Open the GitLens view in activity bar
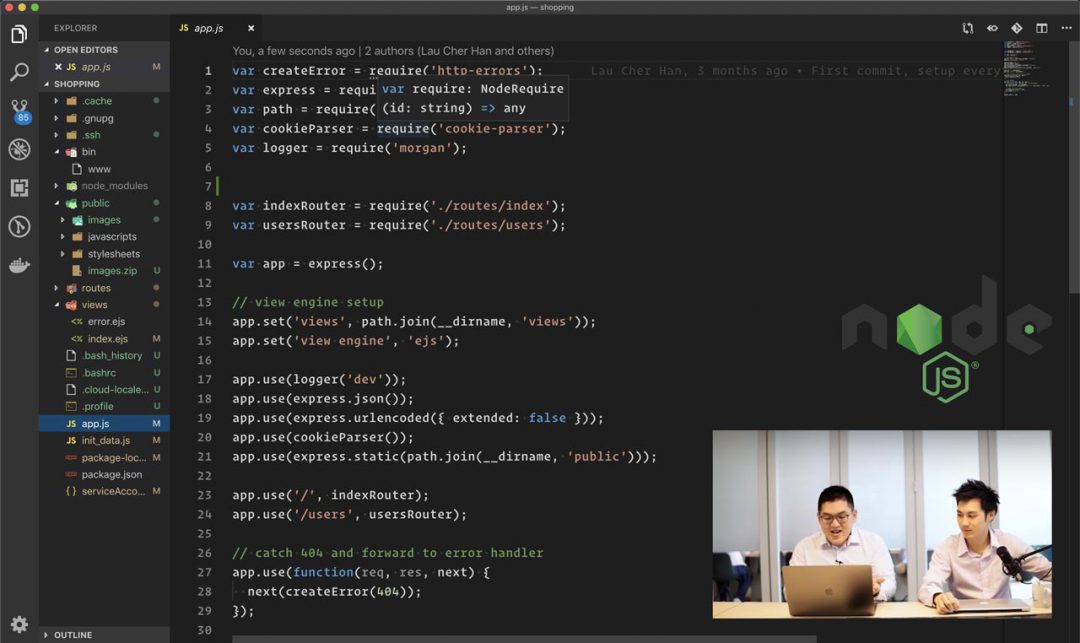Screen dimensions: 1080x643 tap(19, 226)
